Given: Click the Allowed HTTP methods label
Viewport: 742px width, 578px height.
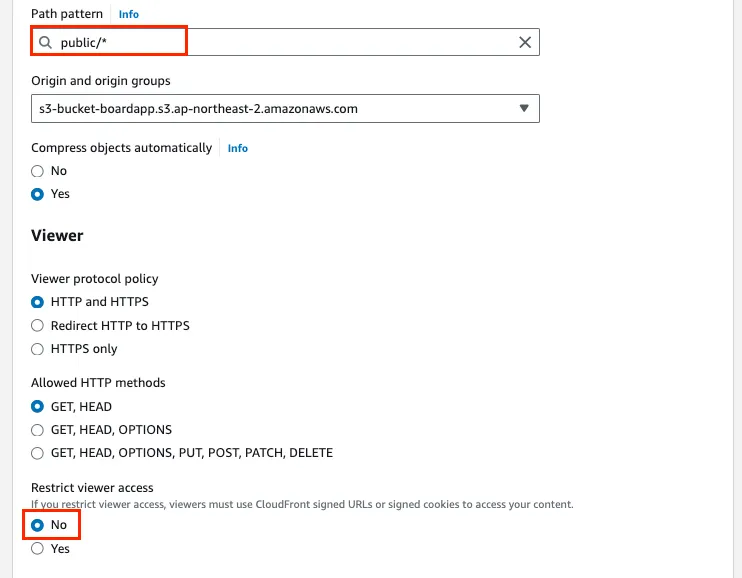Looking at the screenshot, I should (98, 383).
